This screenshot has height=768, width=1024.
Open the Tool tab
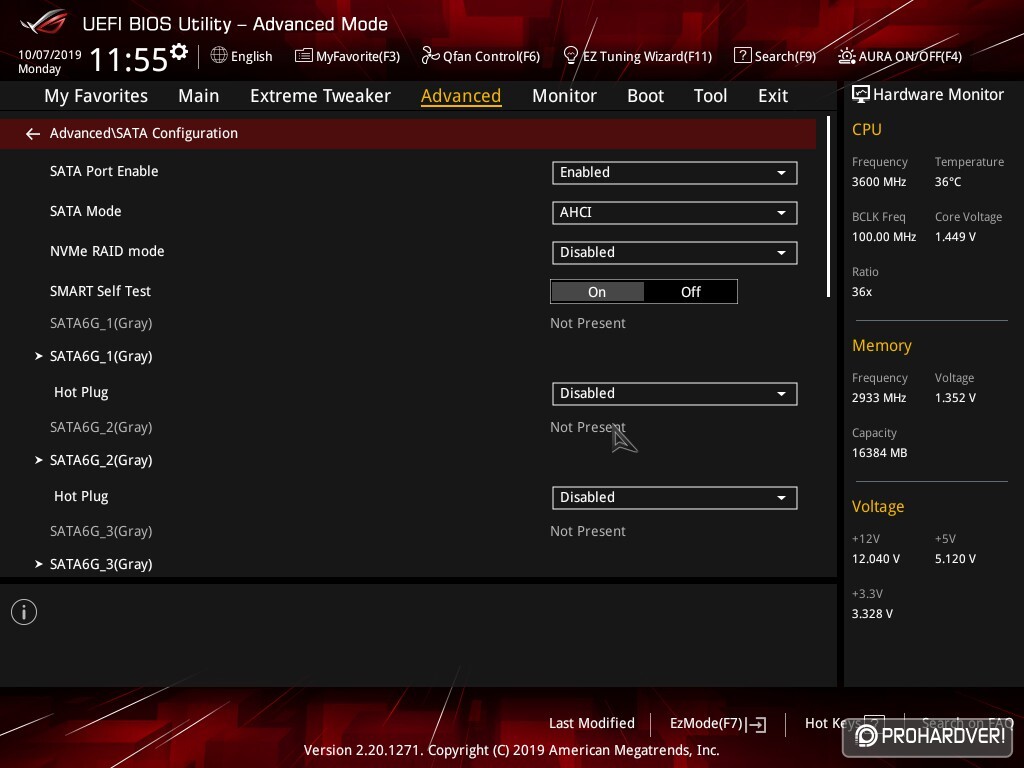click(710, 96)
